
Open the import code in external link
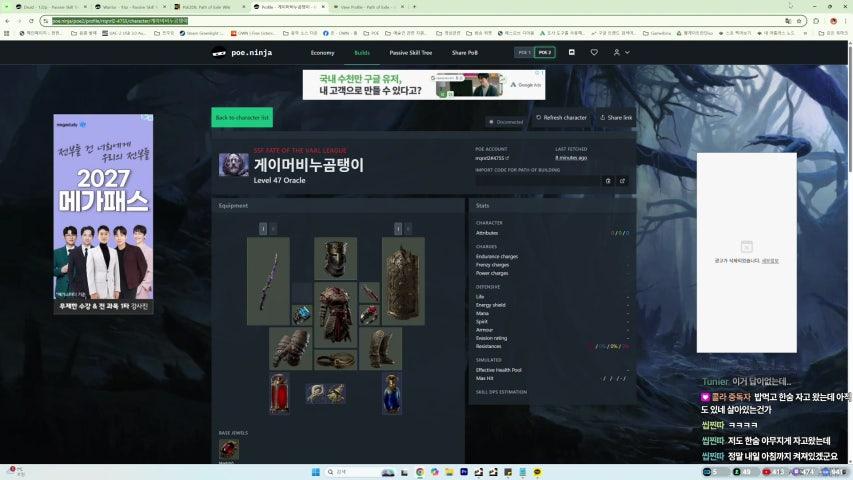pyautogui.click(x=622, y=181)
